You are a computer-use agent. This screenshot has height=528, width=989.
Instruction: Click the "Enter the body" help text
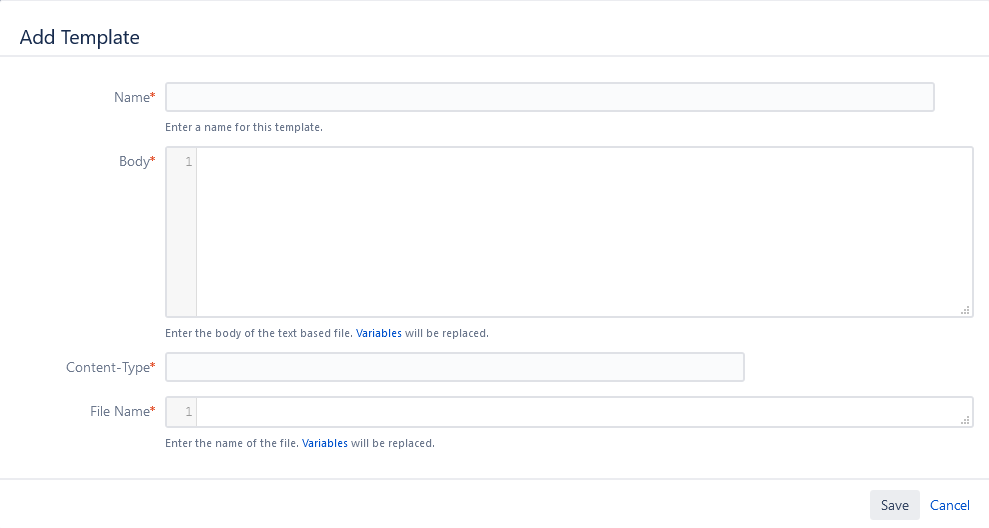coord(259,333)
